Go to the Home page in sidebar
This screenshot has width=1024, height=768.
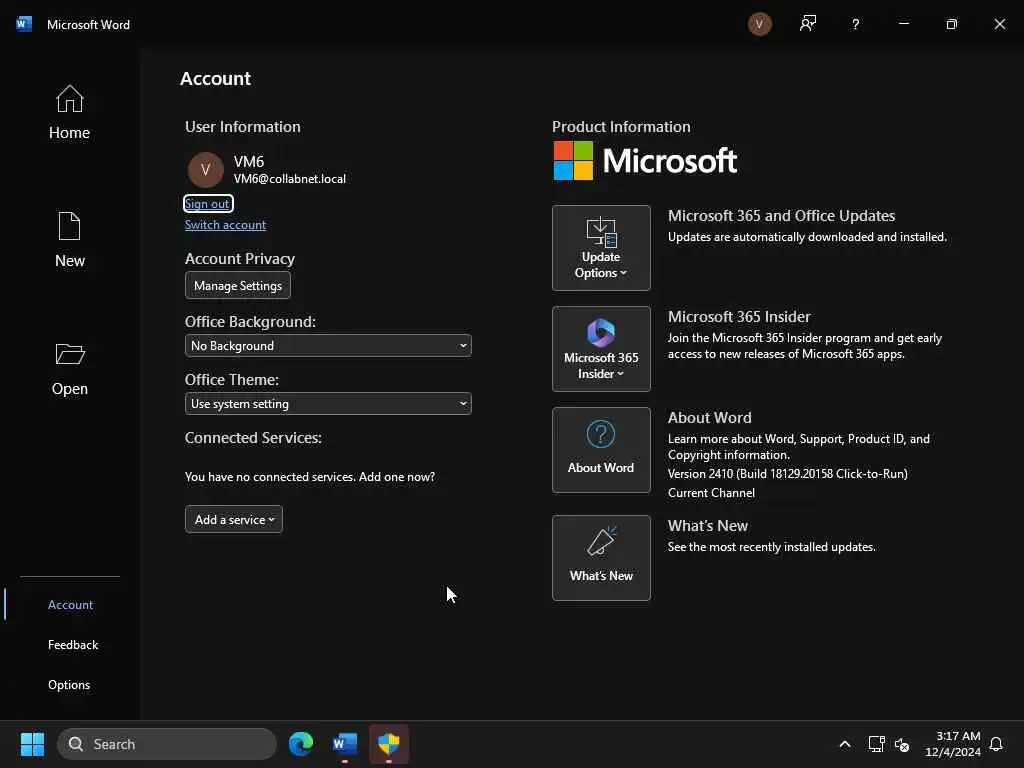69,112
